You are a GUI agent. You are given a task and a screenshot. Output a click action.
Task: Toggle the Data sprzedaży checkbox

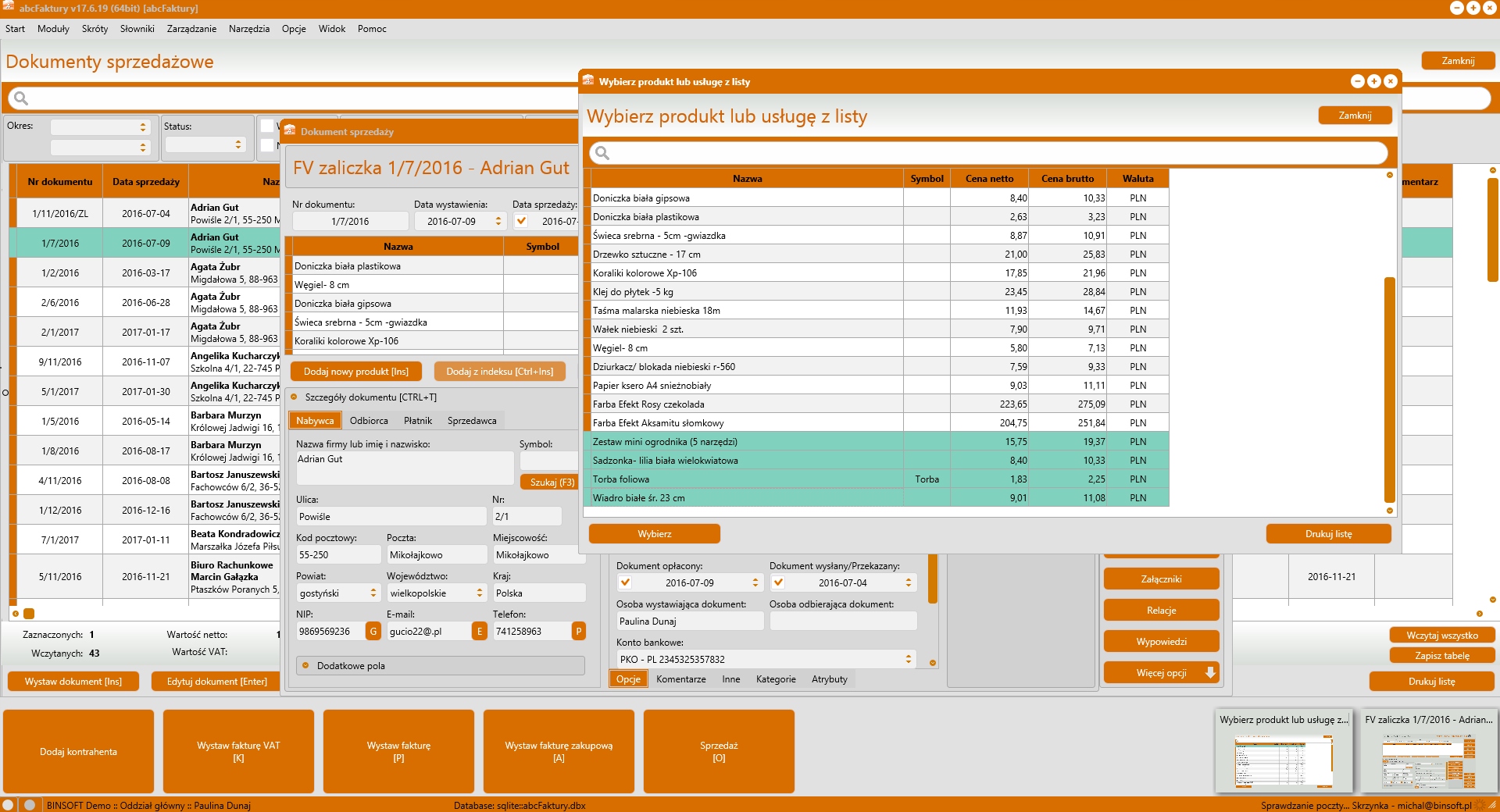[x=521, y=221]
